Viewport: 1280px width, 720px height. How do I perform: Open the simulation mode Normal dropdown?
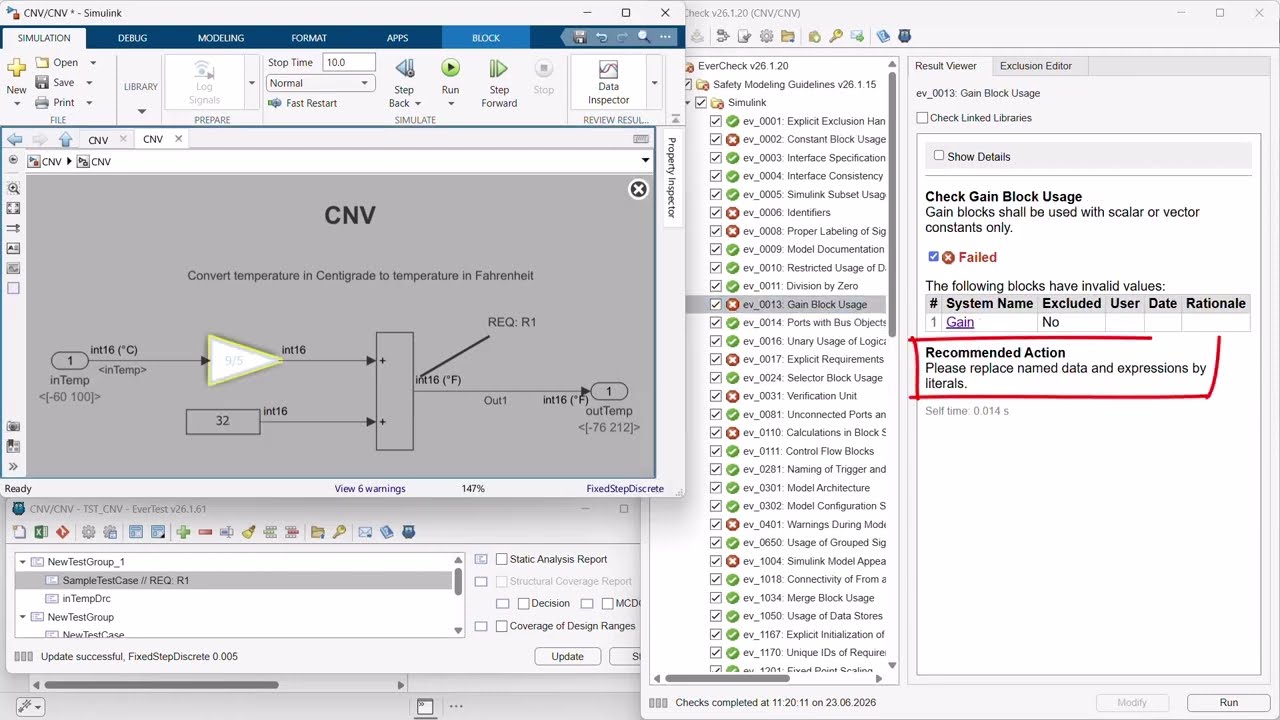pos(320,83)
